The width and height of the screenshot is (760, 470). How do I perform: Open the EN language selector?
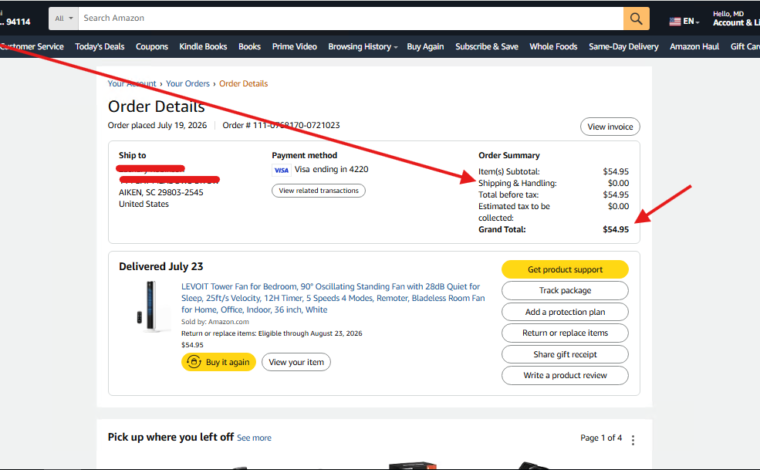684,21
